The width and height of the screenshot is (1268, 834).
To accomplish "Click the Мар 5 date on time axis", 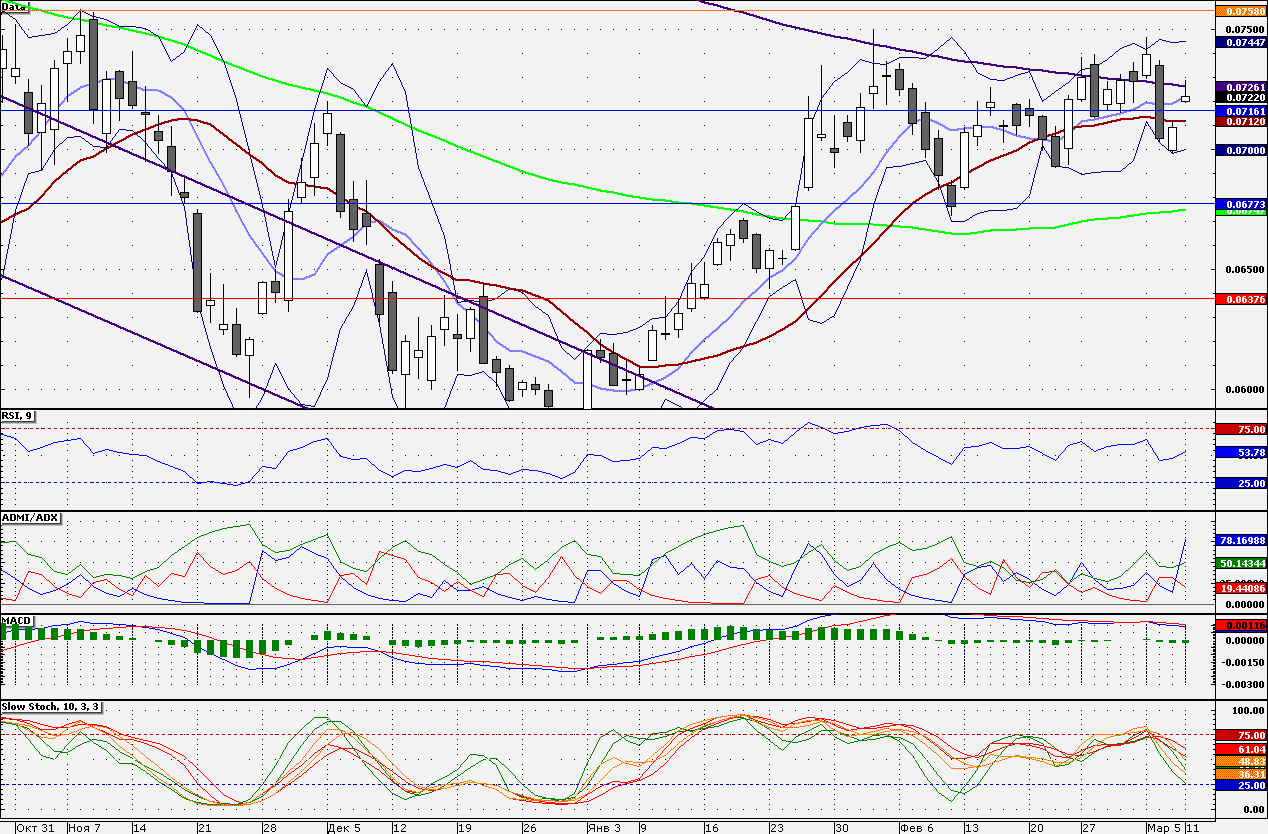I will (1162, 828).
